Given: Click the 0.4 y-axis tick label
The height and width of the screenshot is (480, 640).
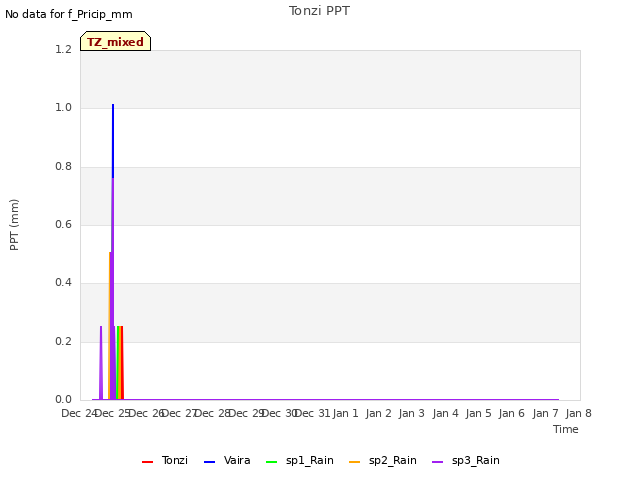Looking at the screenshot, I should tap(63, 282).
